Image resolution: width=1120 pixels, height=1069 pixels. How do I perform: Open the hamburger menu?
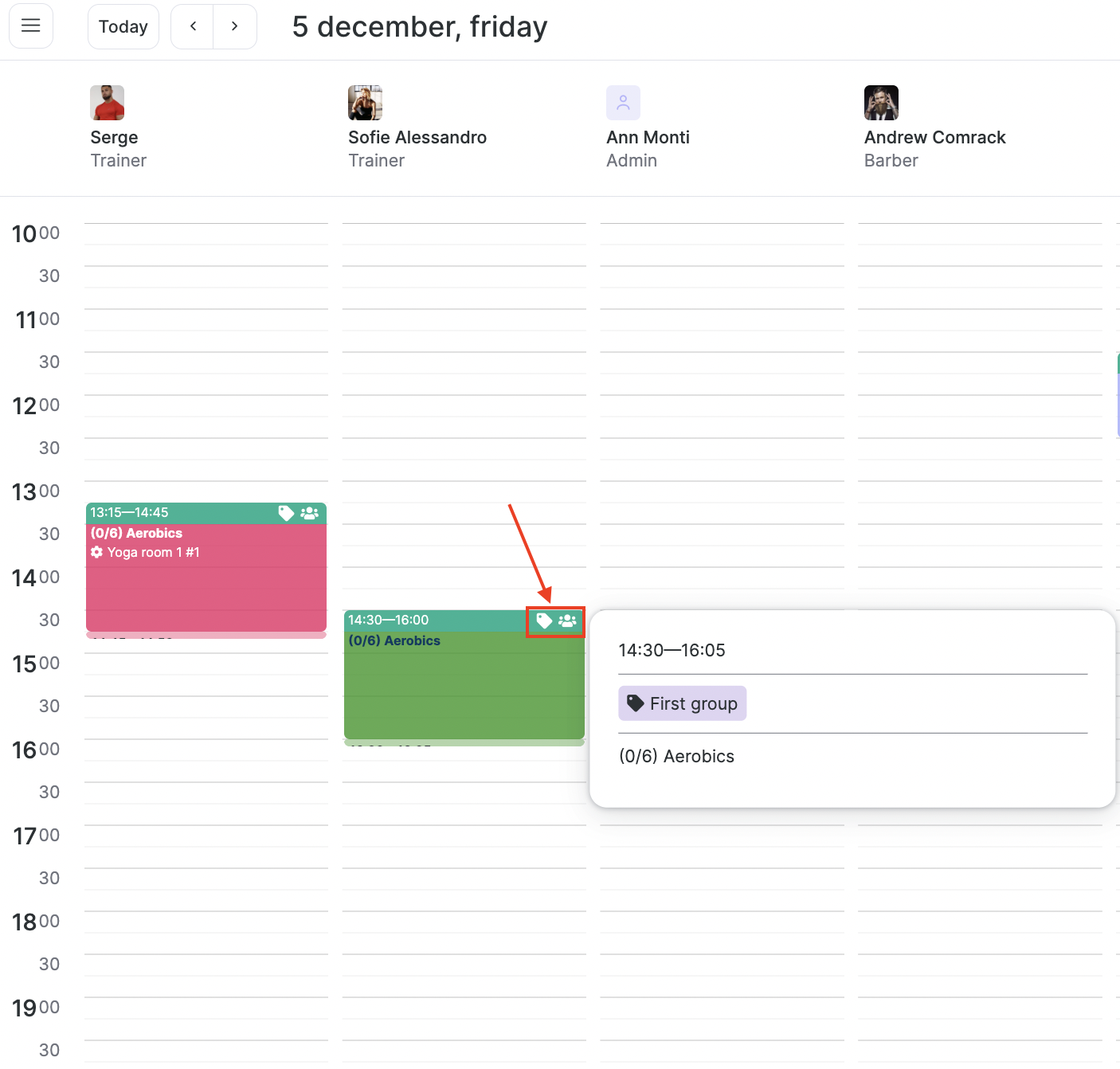pos(31,26)
